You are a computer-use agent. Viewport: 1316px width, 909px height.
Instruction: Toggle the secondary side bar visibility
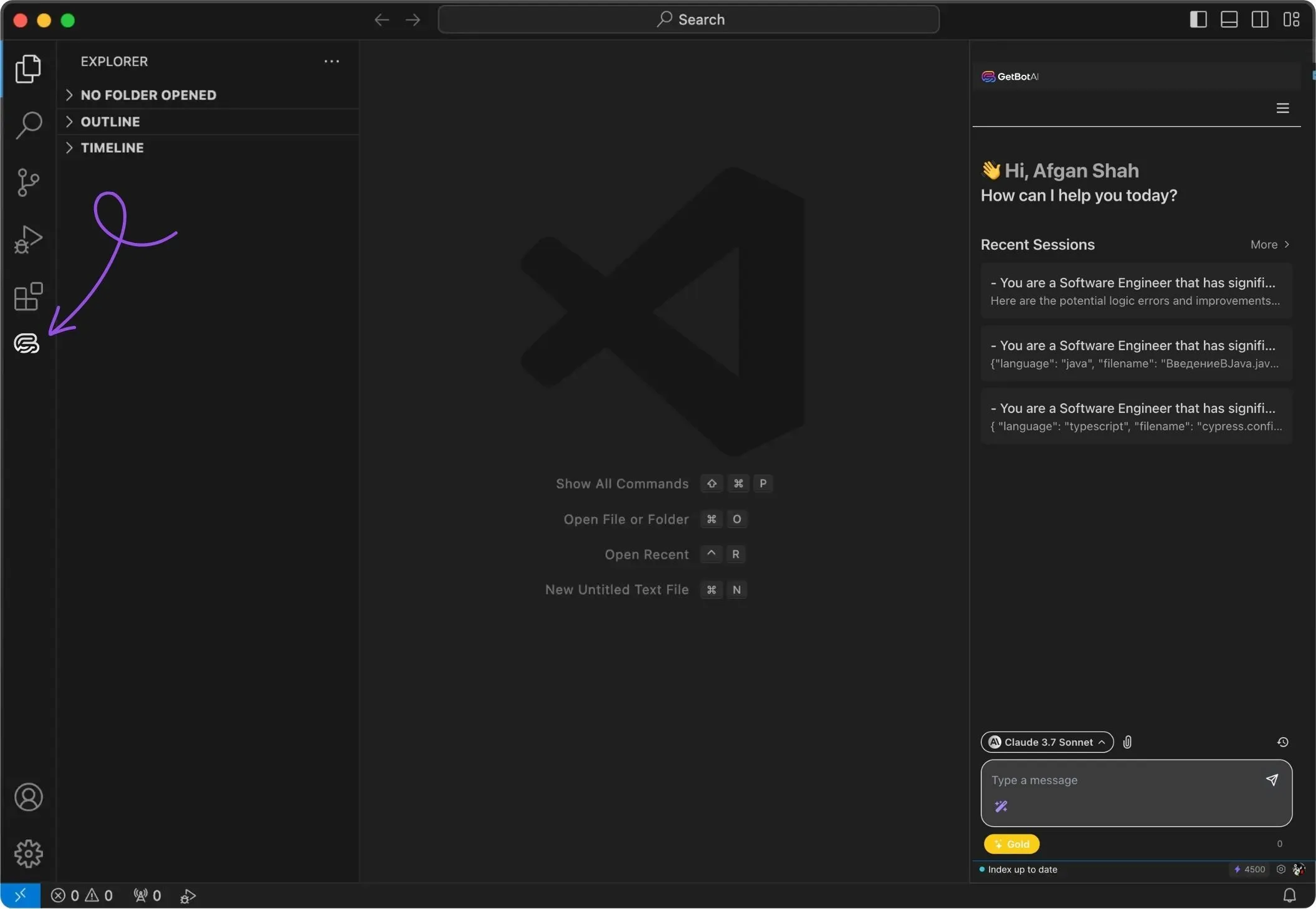tap(1260, 19)
